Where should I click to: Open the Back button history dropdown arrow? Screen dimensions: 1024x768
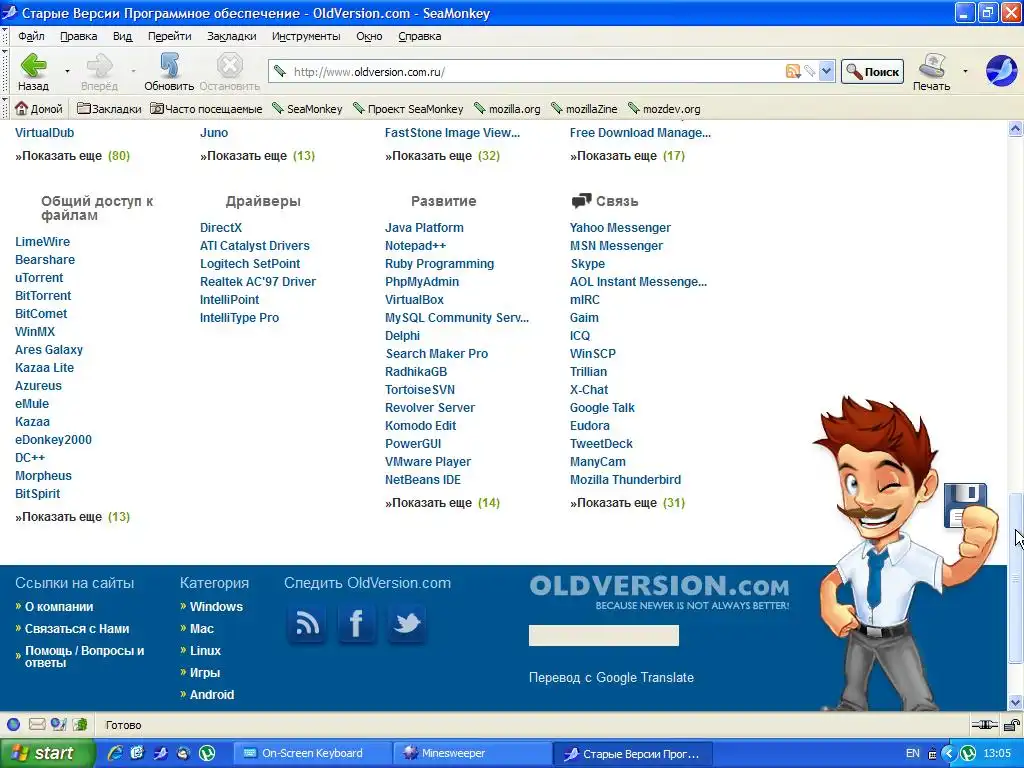[67, 71]
